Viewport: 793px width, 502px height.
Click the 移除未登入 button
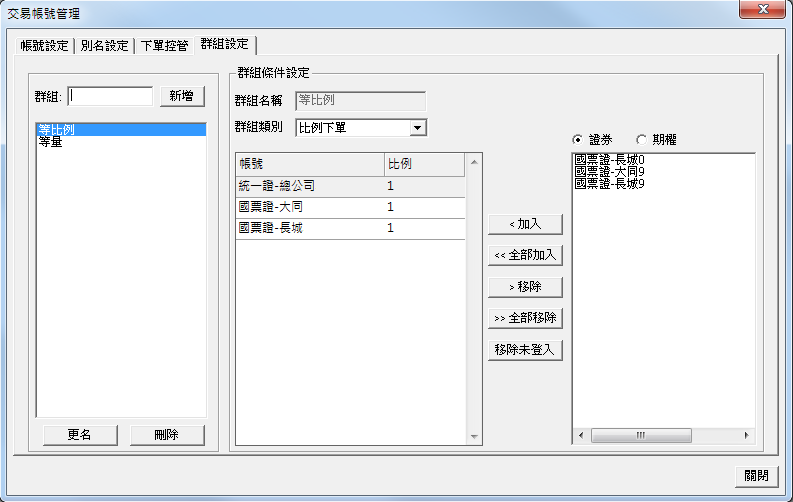(x=525, y=350)
